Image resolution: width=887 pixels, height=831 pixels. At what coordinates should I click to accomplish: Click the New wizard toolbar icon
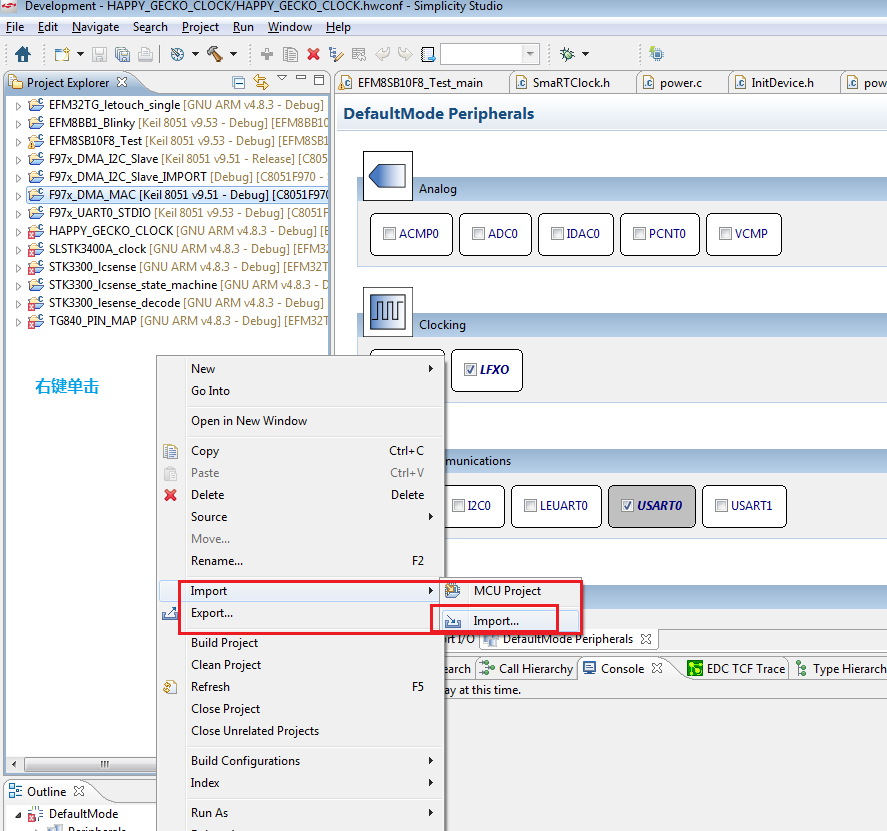62,54
